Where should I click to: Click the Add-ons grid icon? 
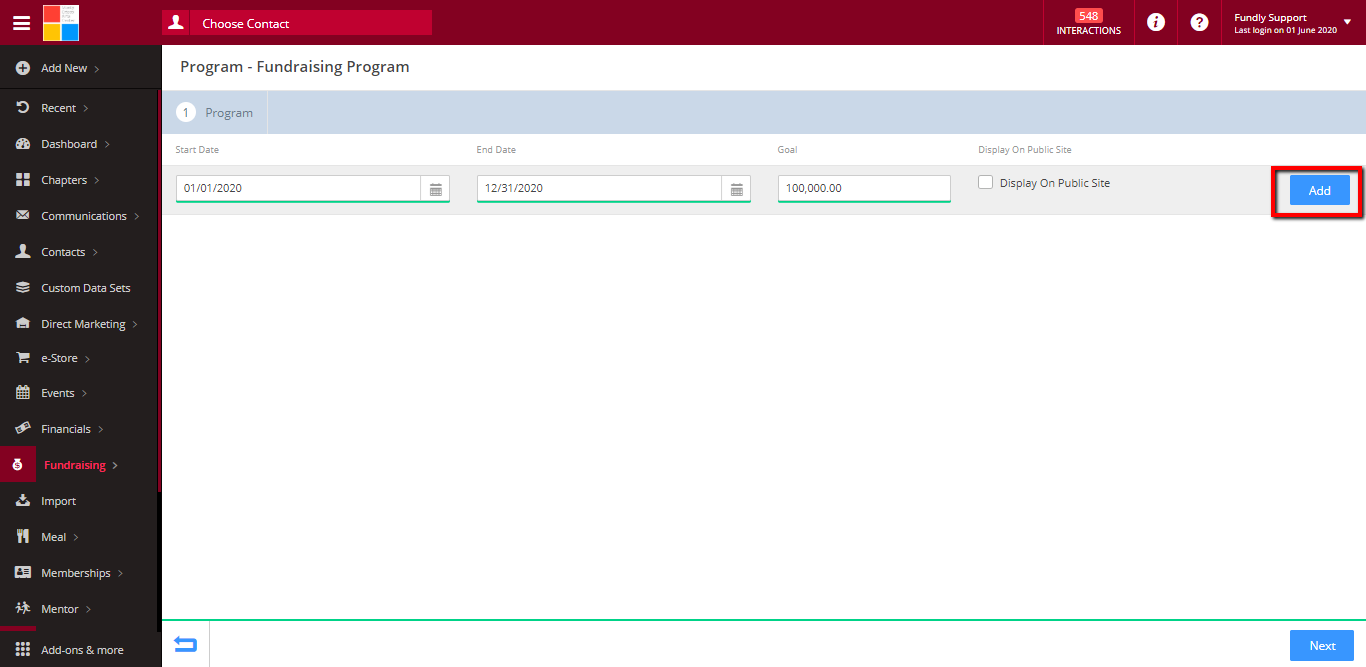(x=23, y=650)
